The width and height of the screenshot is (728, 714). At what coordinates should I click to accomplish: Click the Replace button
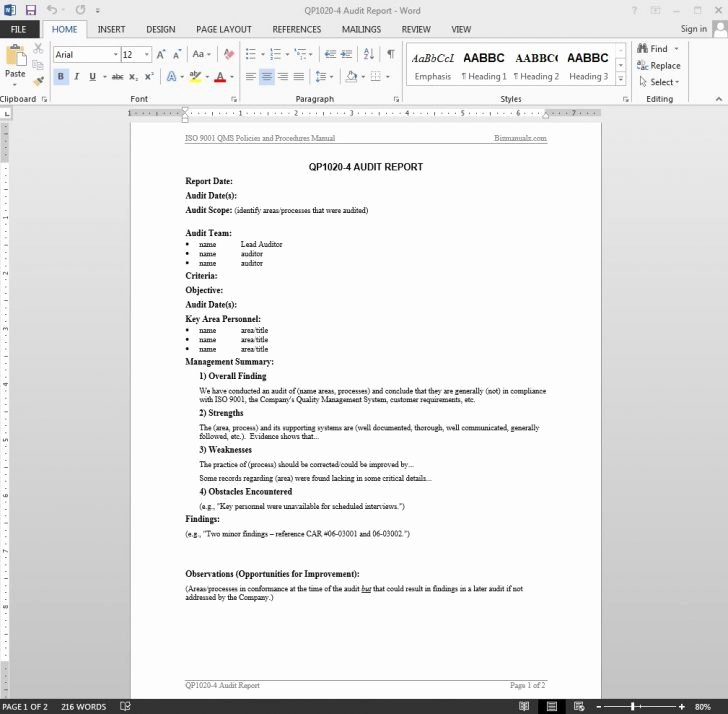tap(659, 65)
